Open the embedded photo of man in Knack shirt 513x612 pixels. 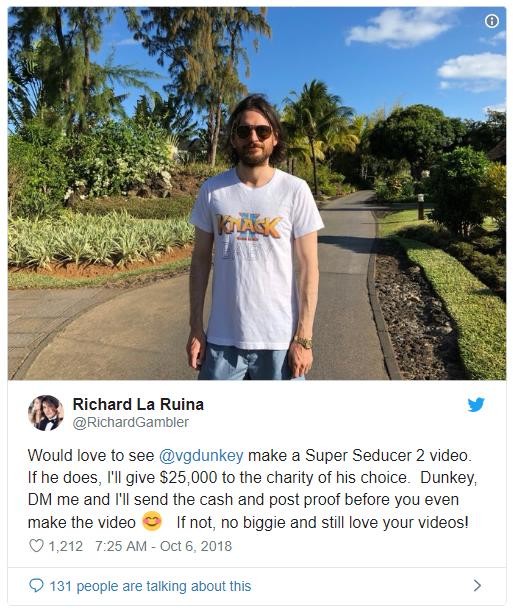256,194
